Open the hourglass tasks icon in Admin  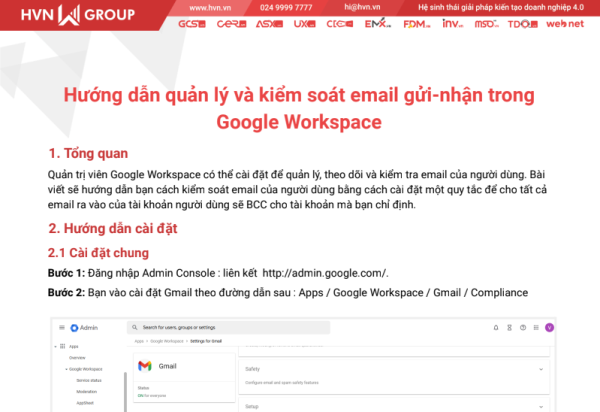[x=509, y=327]
